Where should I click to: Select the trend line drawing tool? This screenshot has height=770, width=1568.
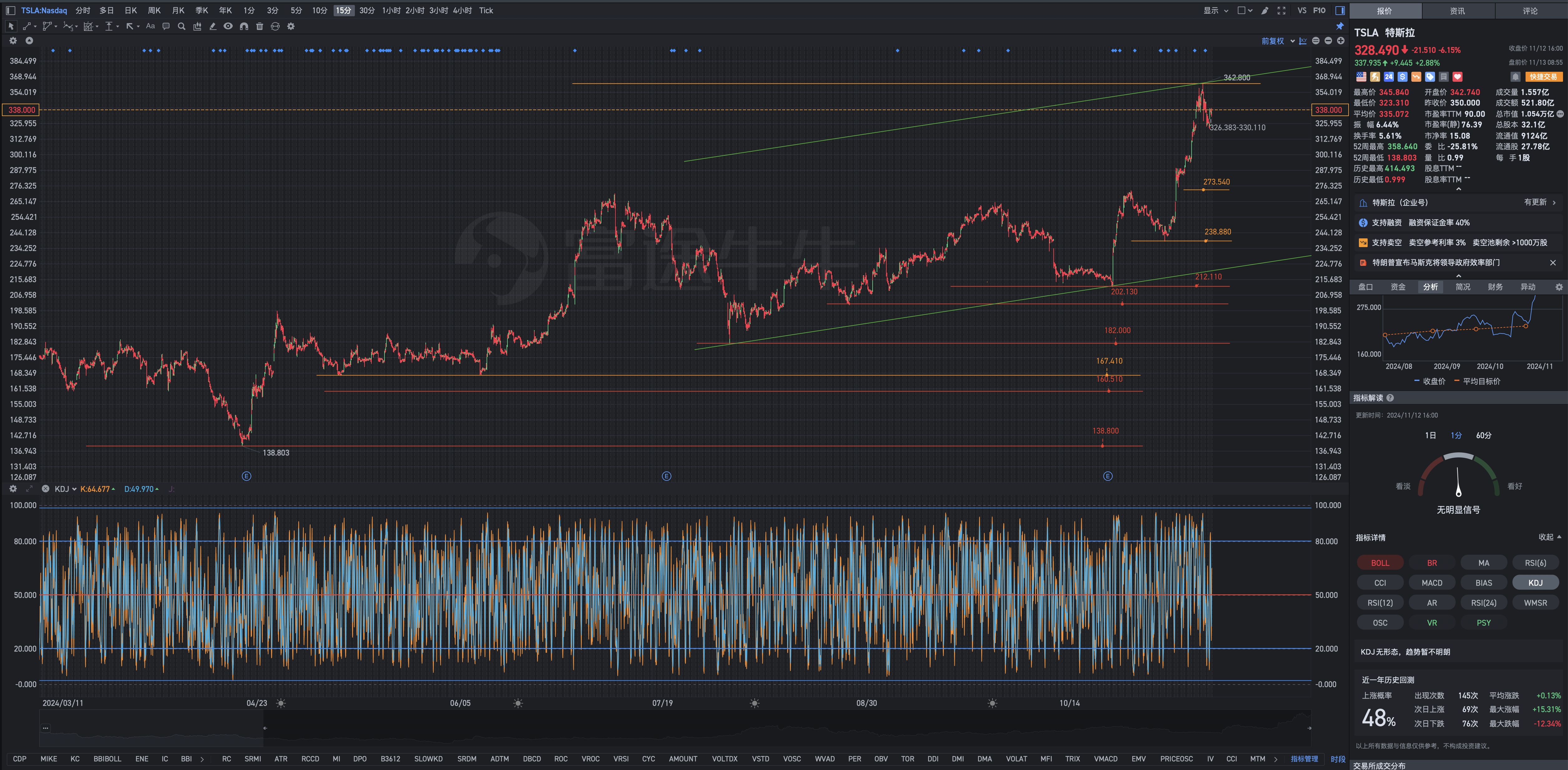pos(27,26)
